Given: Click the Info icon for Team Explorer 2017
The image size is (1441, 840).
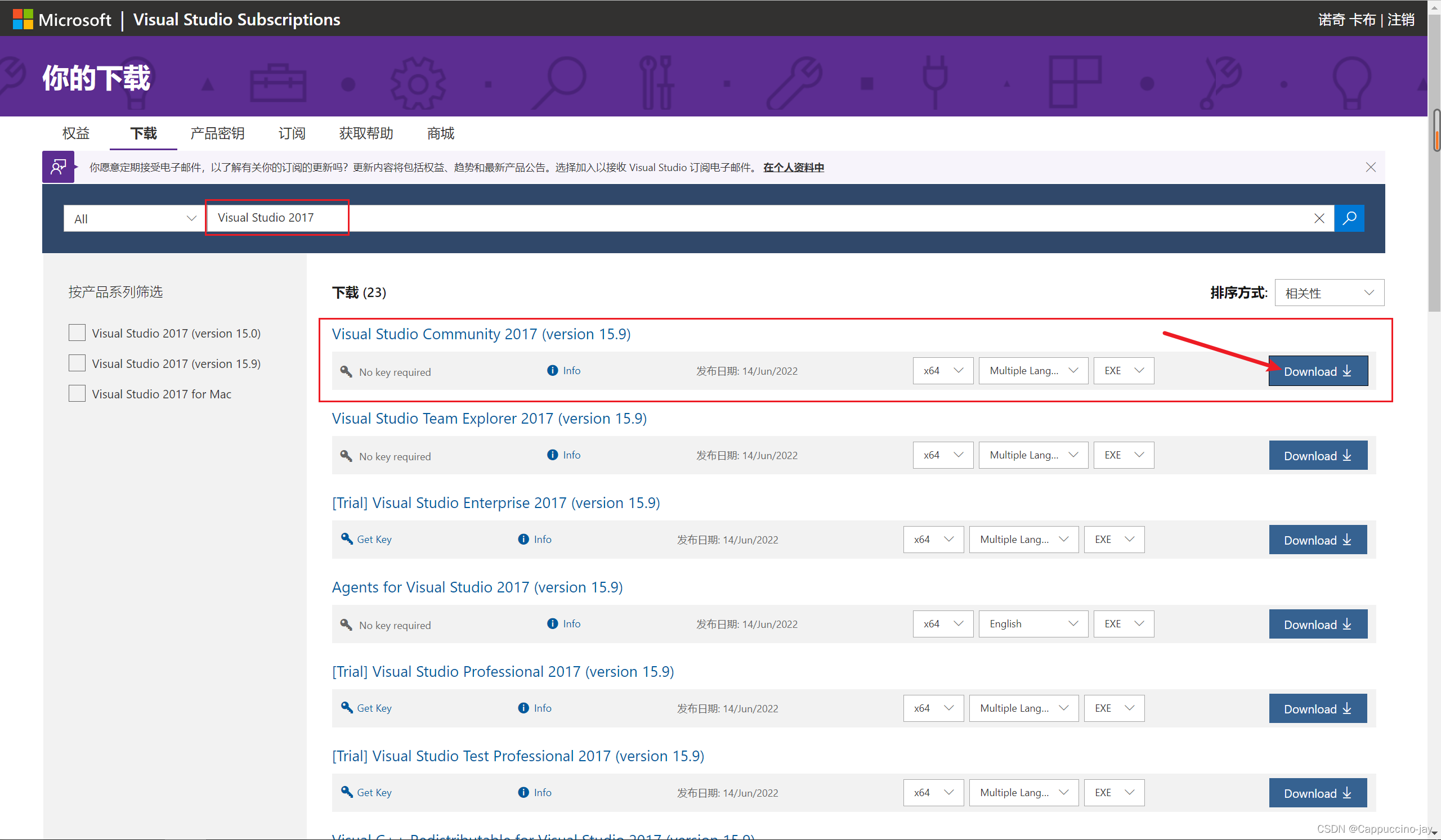Looking at the screenshot, I should click(x=554, y=454).
